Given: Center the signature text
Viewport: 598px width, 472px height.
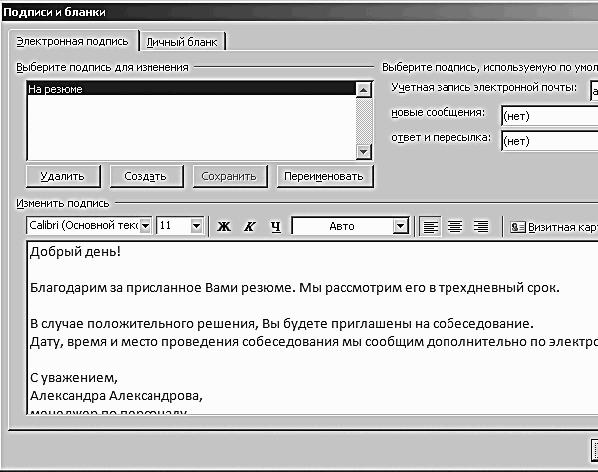Looking at the screenshot, I should [x=455, y=226].
